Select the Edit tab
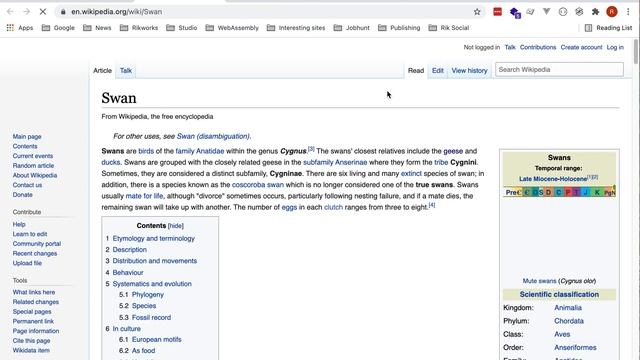This screenshot has width=640, height=360. [438, 71]
